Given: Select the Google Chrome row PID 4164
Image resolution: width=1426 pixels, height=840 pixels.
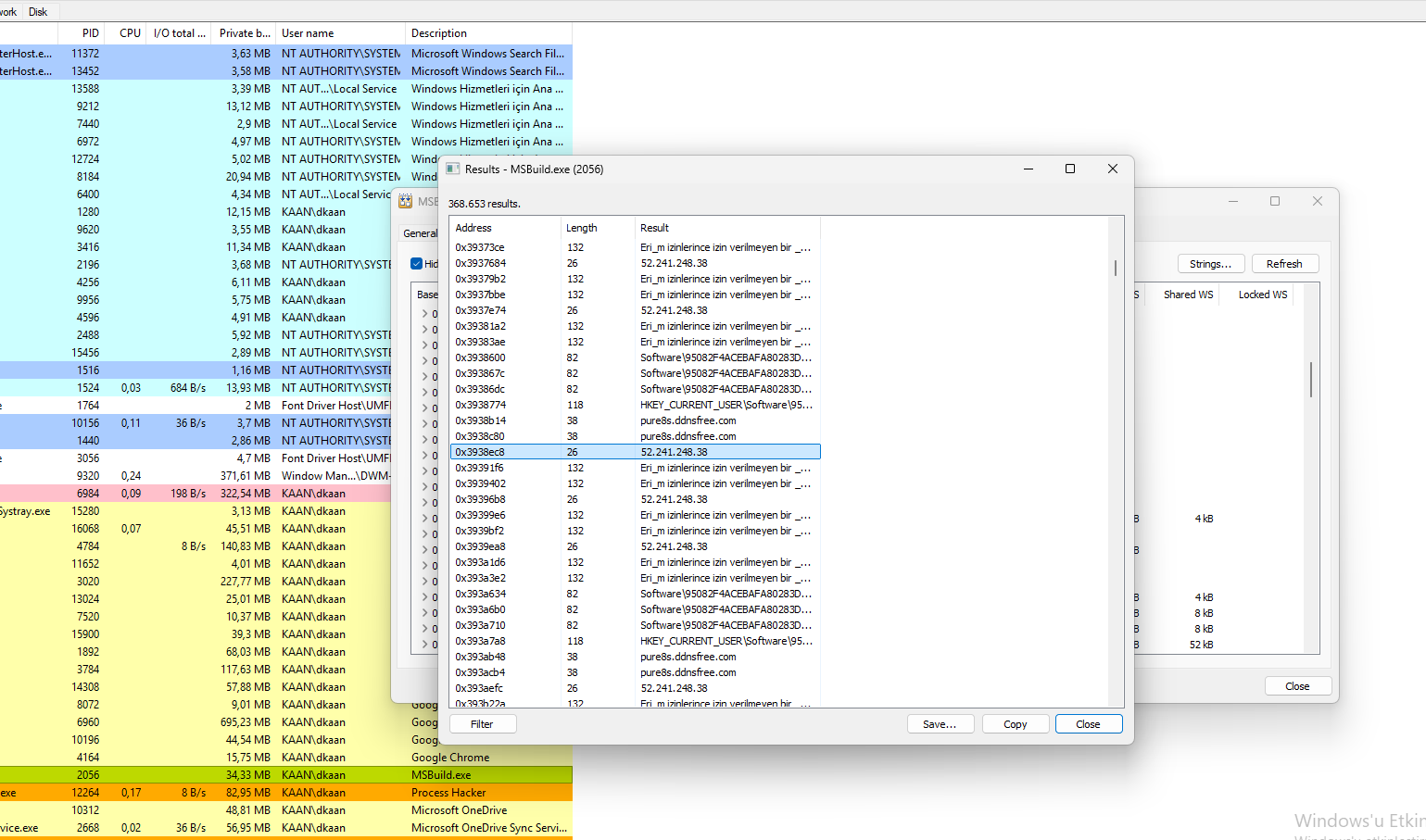Looking at the screenshot, I should (285, 758).
